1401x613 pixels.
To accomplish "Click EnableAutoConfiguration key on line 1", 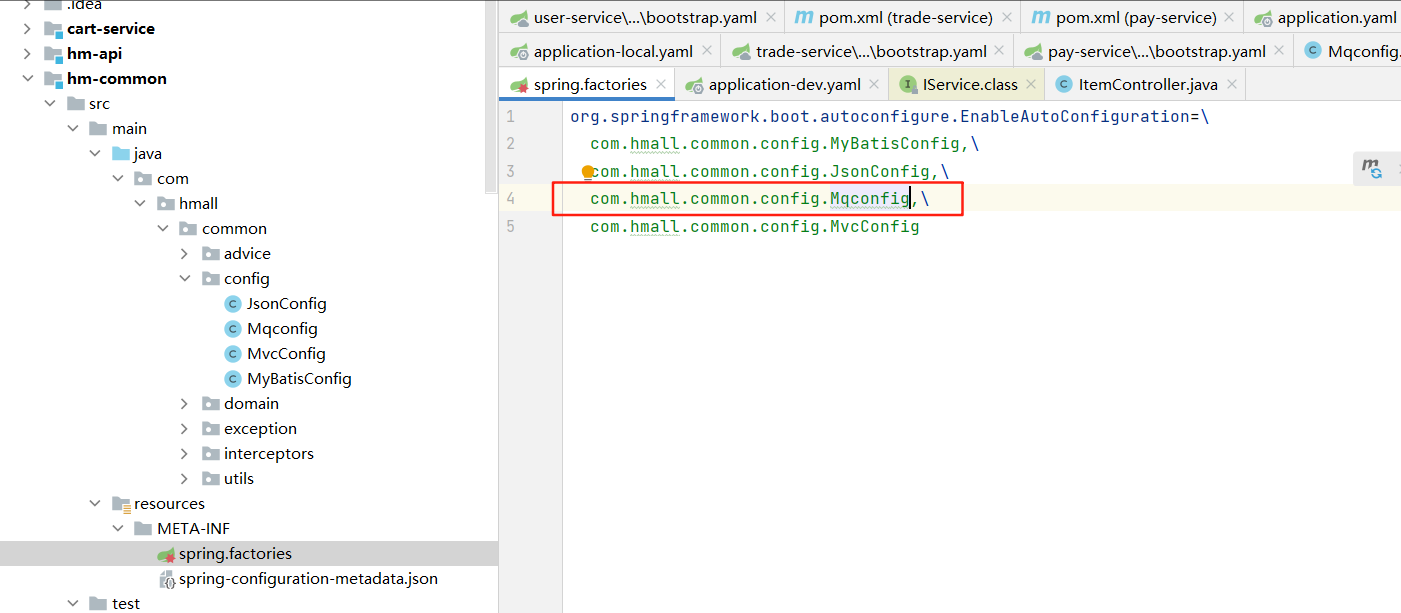I will click(1075, 117).
